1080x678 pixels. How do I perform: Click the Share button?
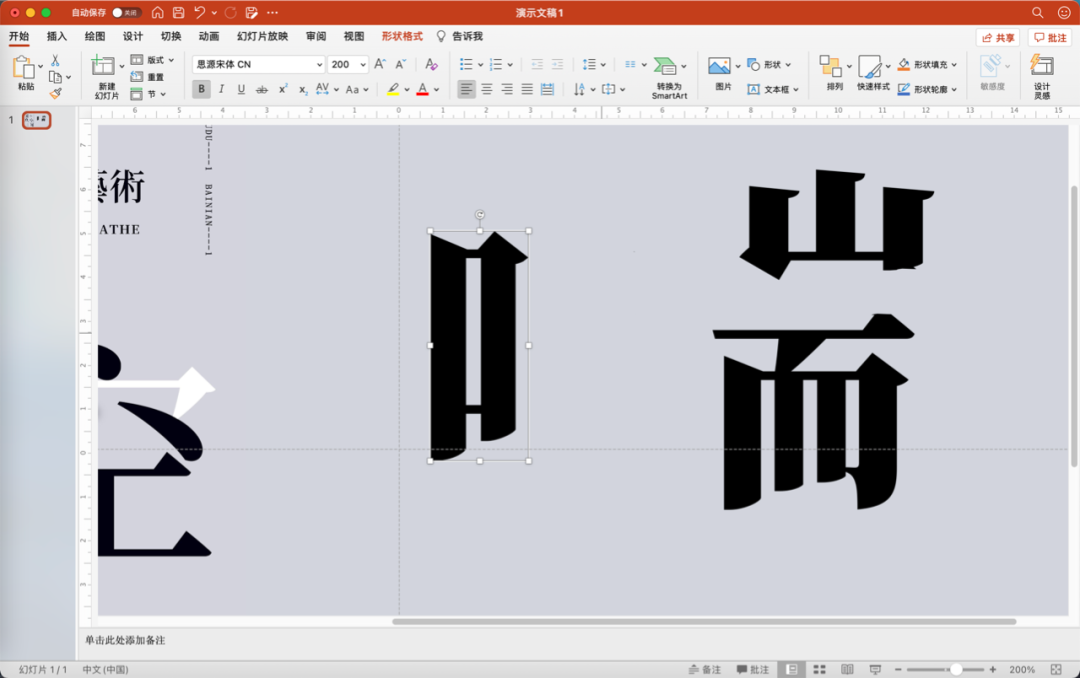998,38
